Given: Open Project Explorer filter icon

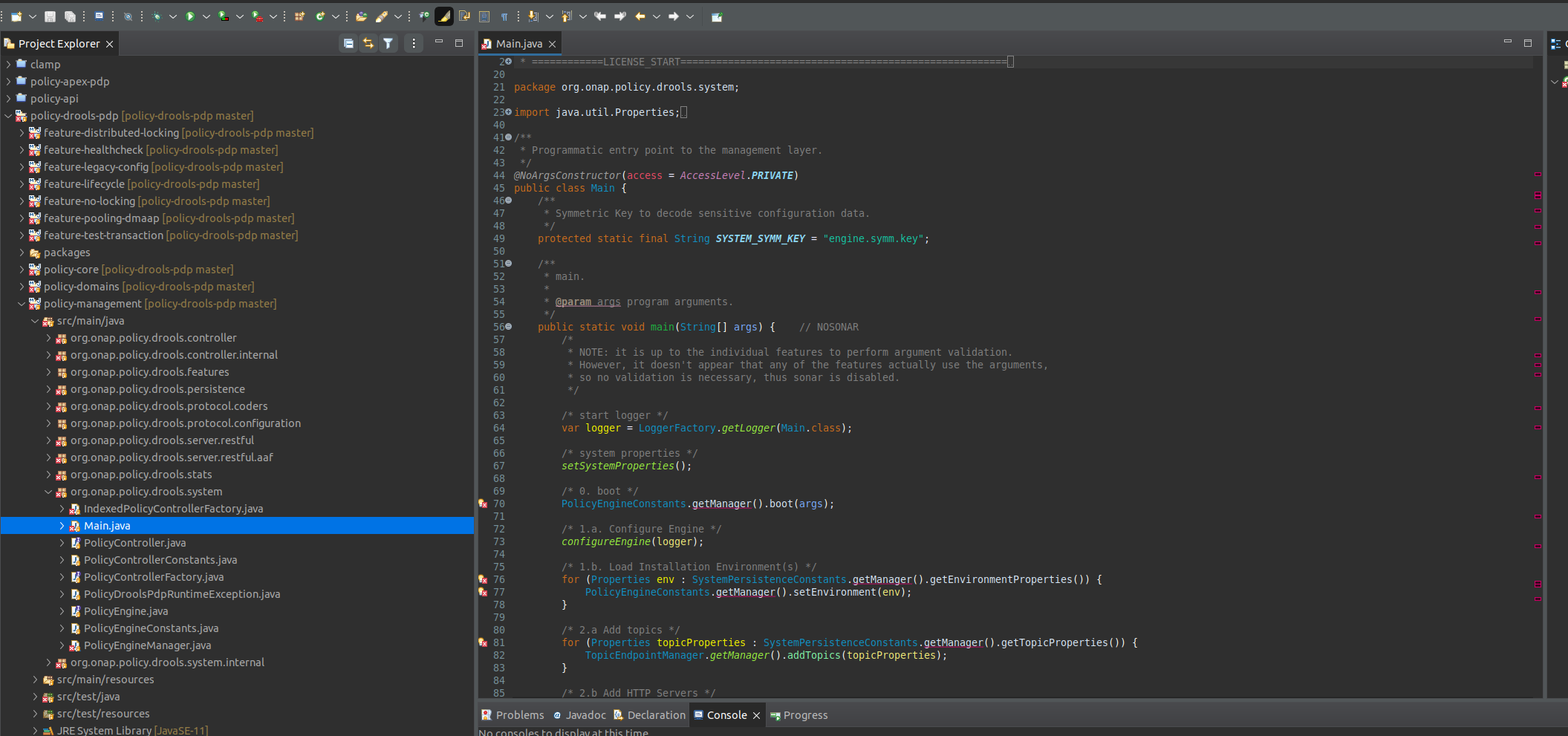Looking at the screenshot, I should (388, 44).
